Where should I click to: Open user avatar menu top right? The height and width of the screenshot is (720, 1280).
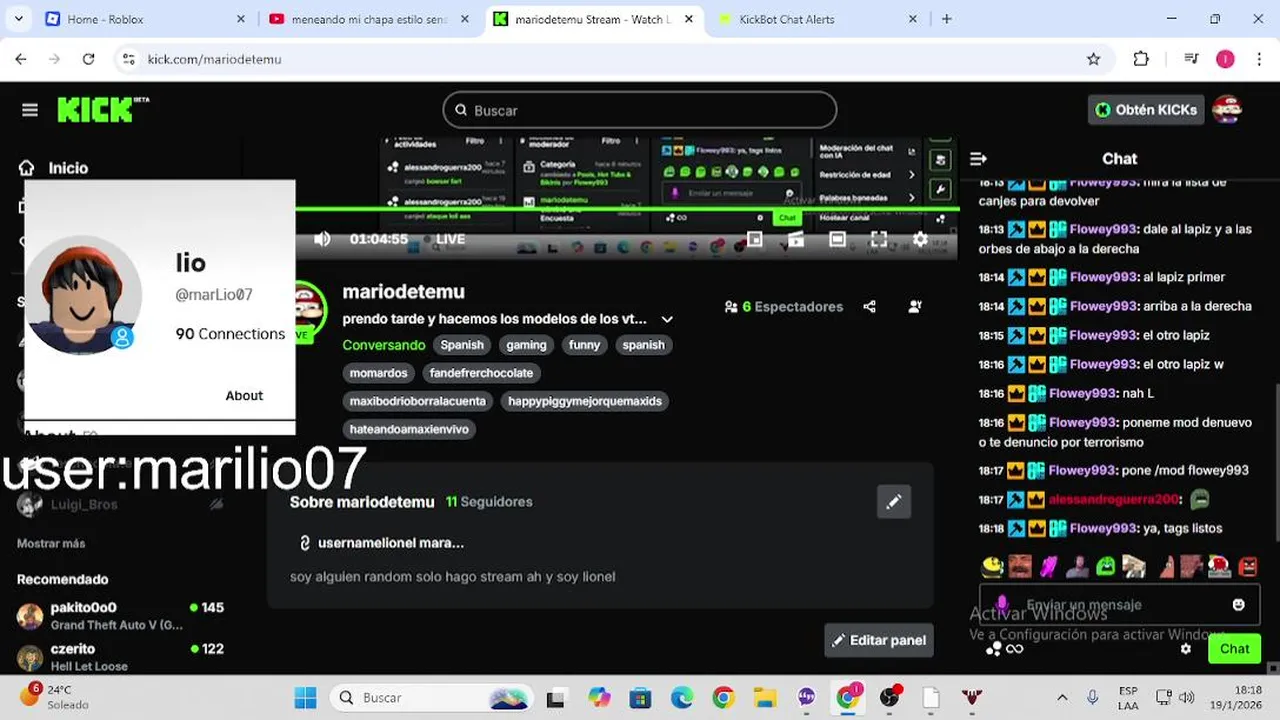pos(1227,109)
